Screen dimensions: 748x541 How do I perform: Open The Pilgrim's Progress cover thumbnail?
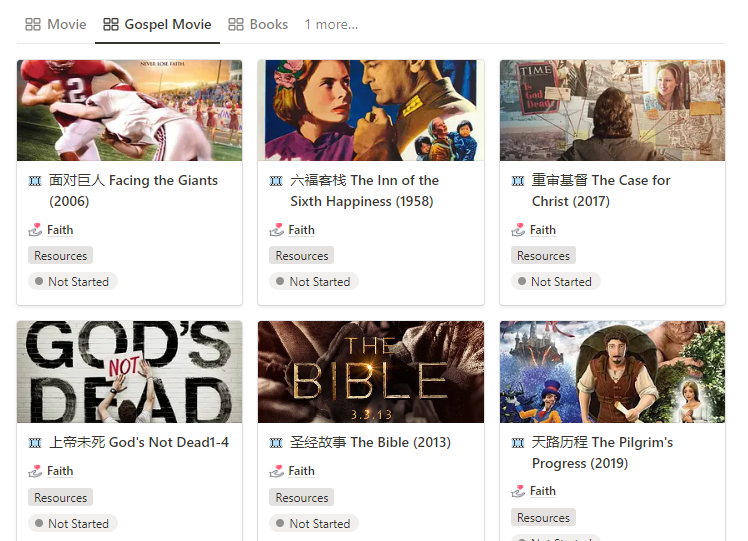pyautogui.click(x=612, y=372)
